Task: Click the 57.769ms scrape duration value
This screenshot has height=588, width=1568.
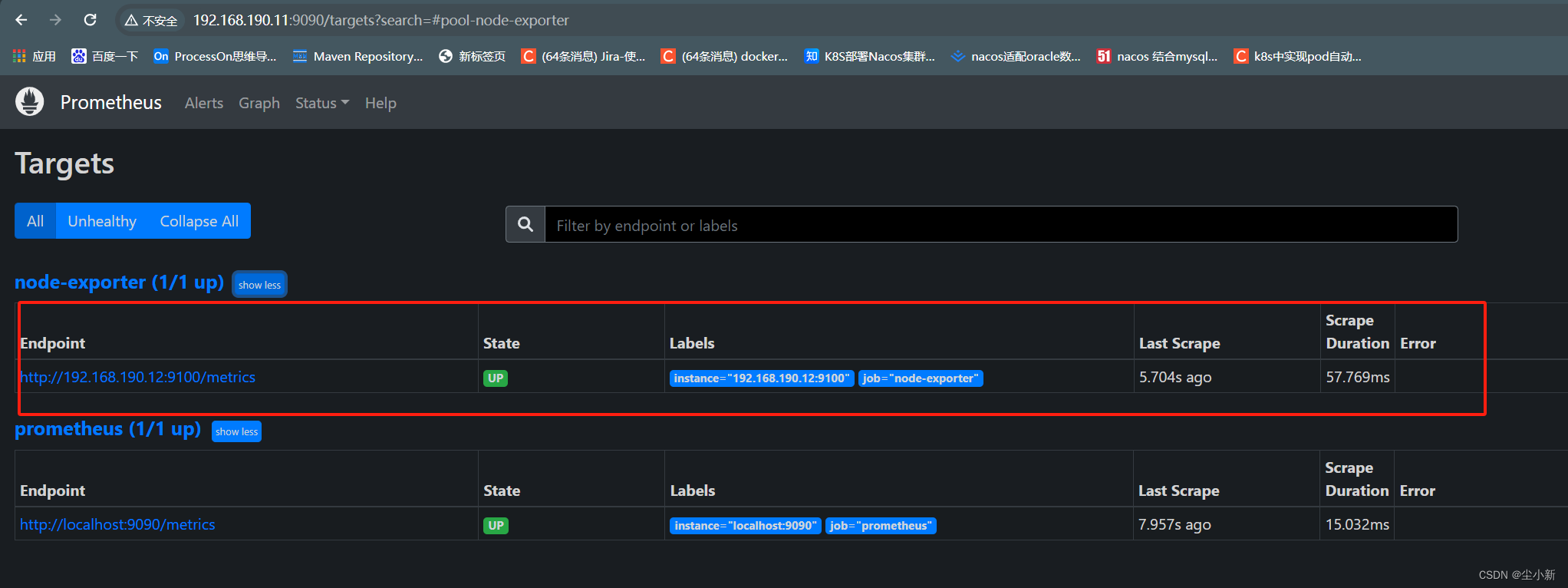Action: tap(1358, 377)
